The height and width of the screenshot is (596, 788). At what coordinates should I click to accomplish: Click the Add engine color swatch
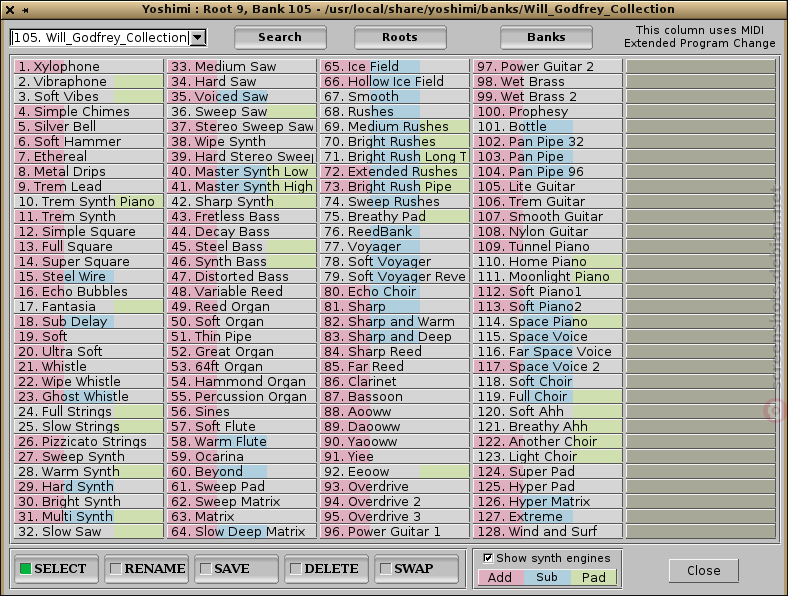pyautogui.click(x=501, y=577)
